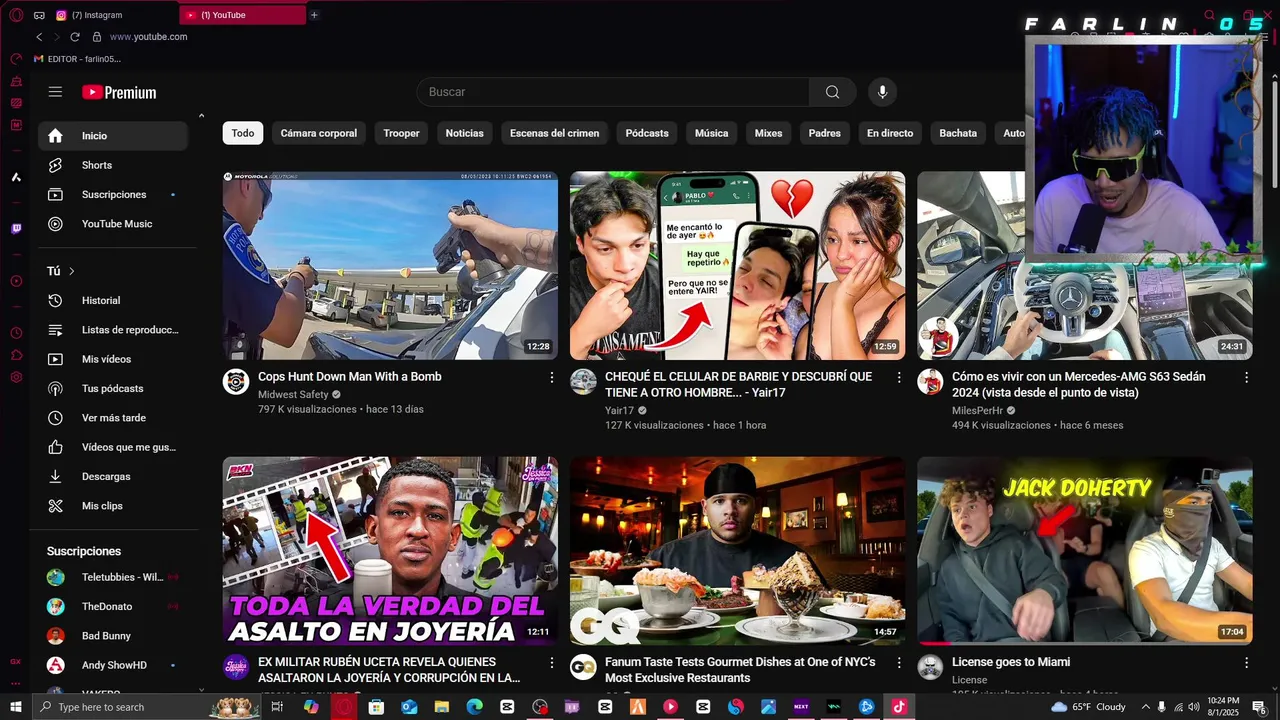Select the Padres filter chip
Image resolution: width=1280 pixels, height=720 pixels.
[825, 133]
